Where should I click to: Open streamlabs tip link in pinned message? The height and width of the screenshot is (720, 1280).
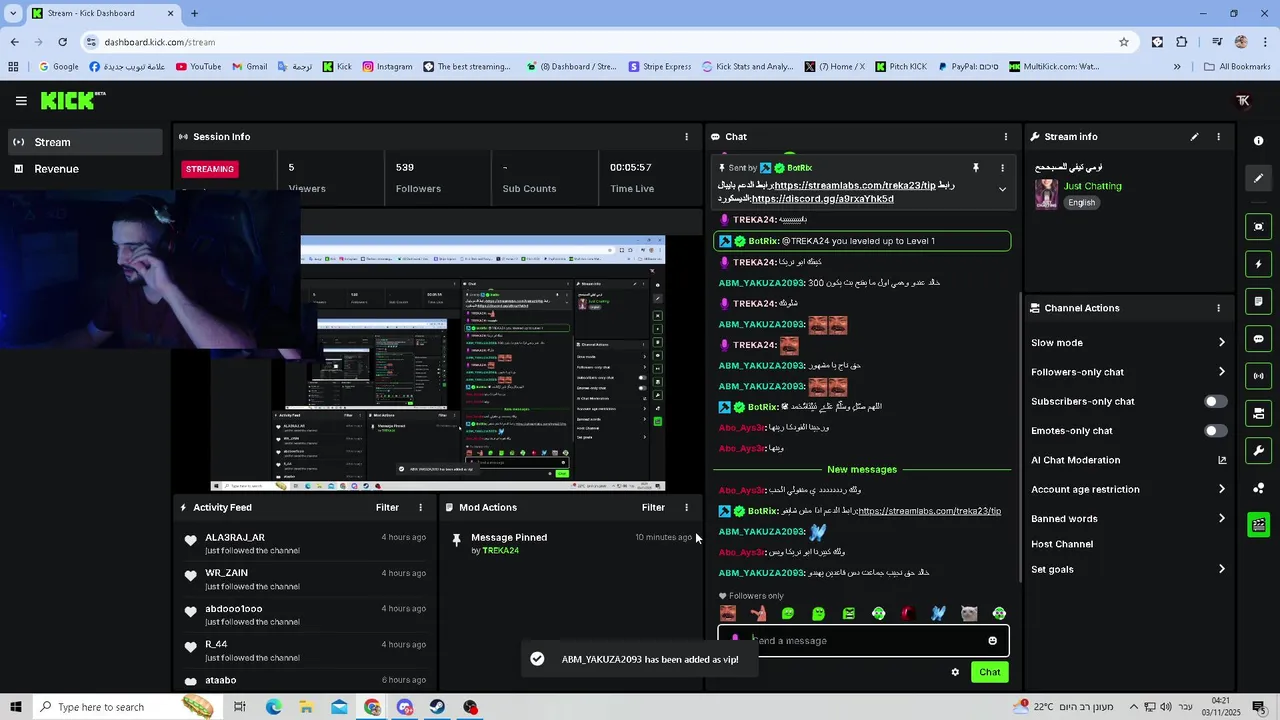click(854, 186)
